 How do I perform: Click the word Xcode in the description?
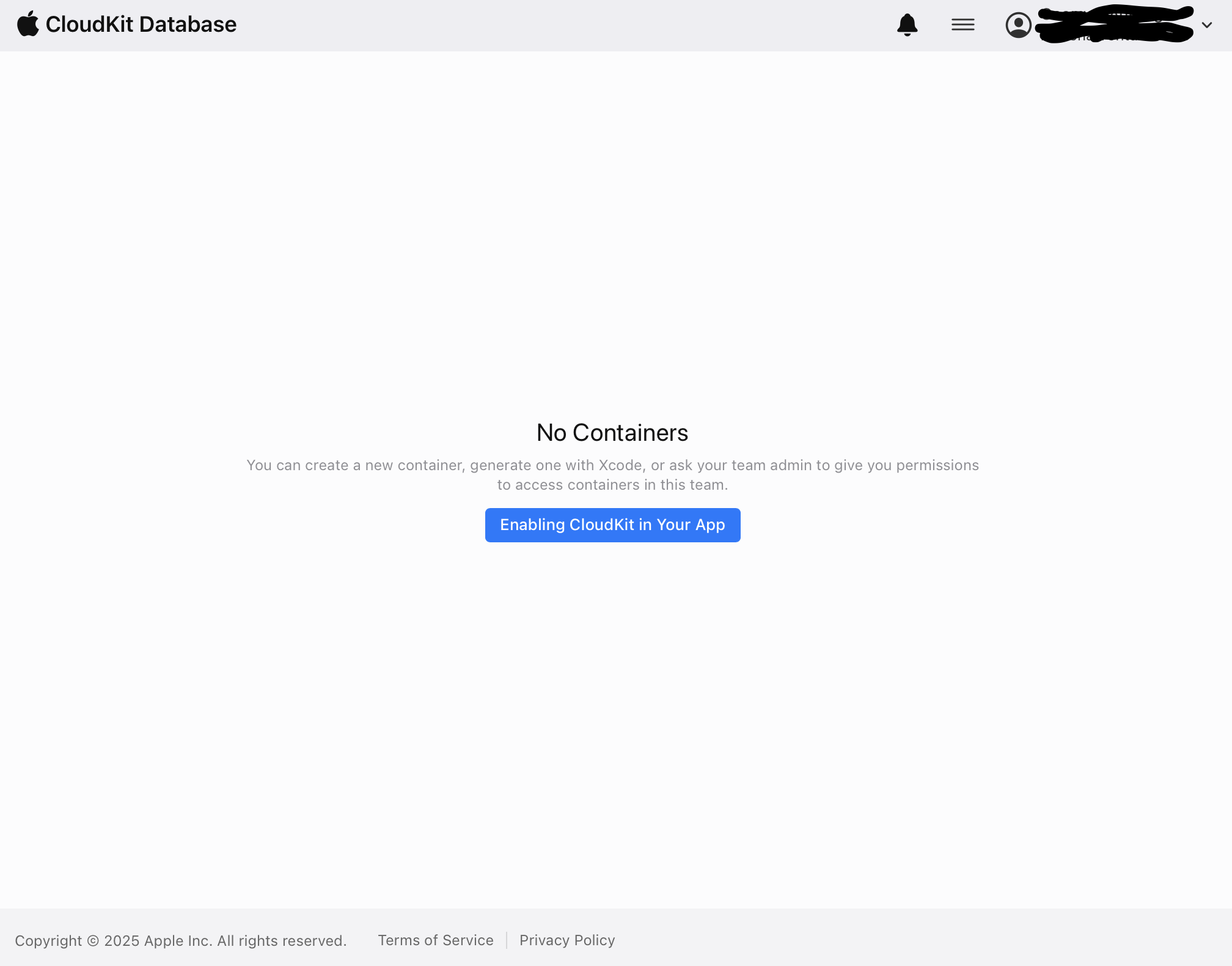[620, 465]
